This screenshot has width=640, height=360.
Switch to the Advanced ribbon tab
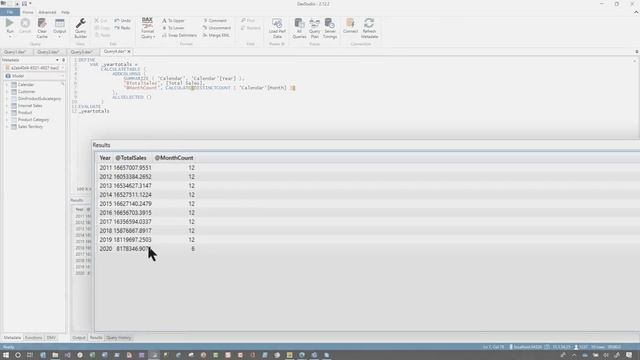(47, 12)
